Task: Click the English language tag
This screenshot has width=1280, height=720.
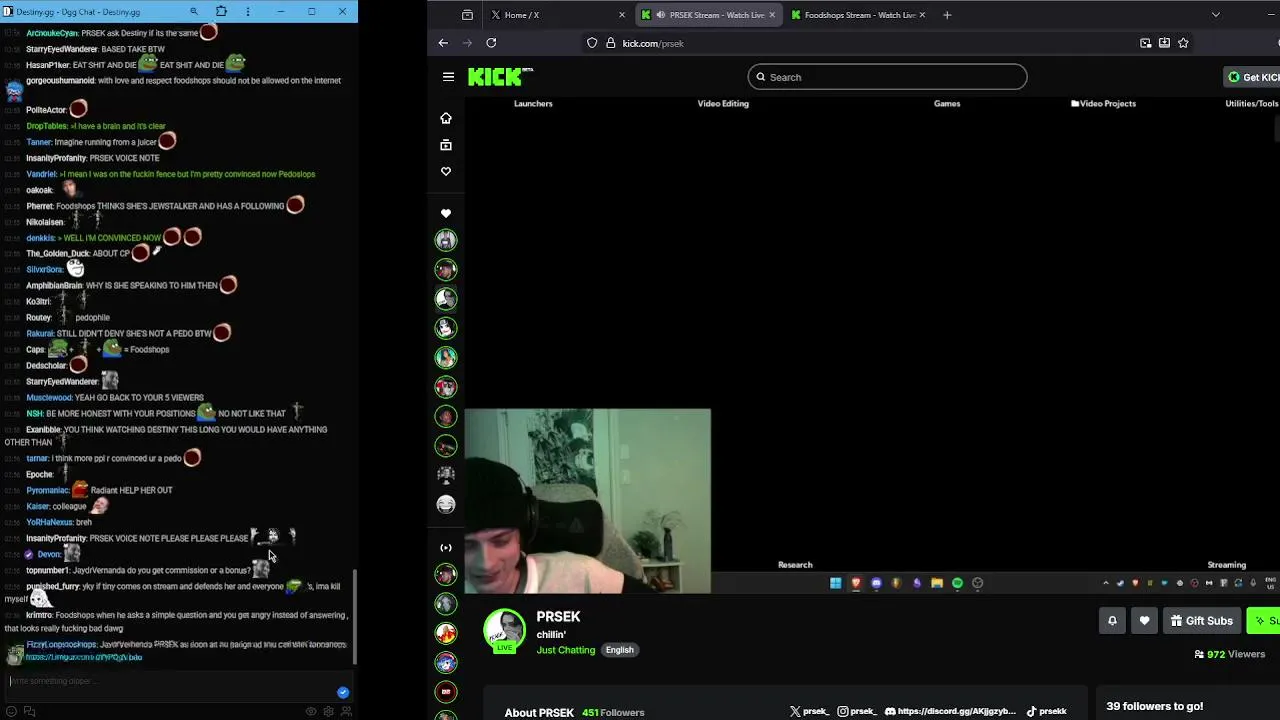Action: [x=619, y=650]
